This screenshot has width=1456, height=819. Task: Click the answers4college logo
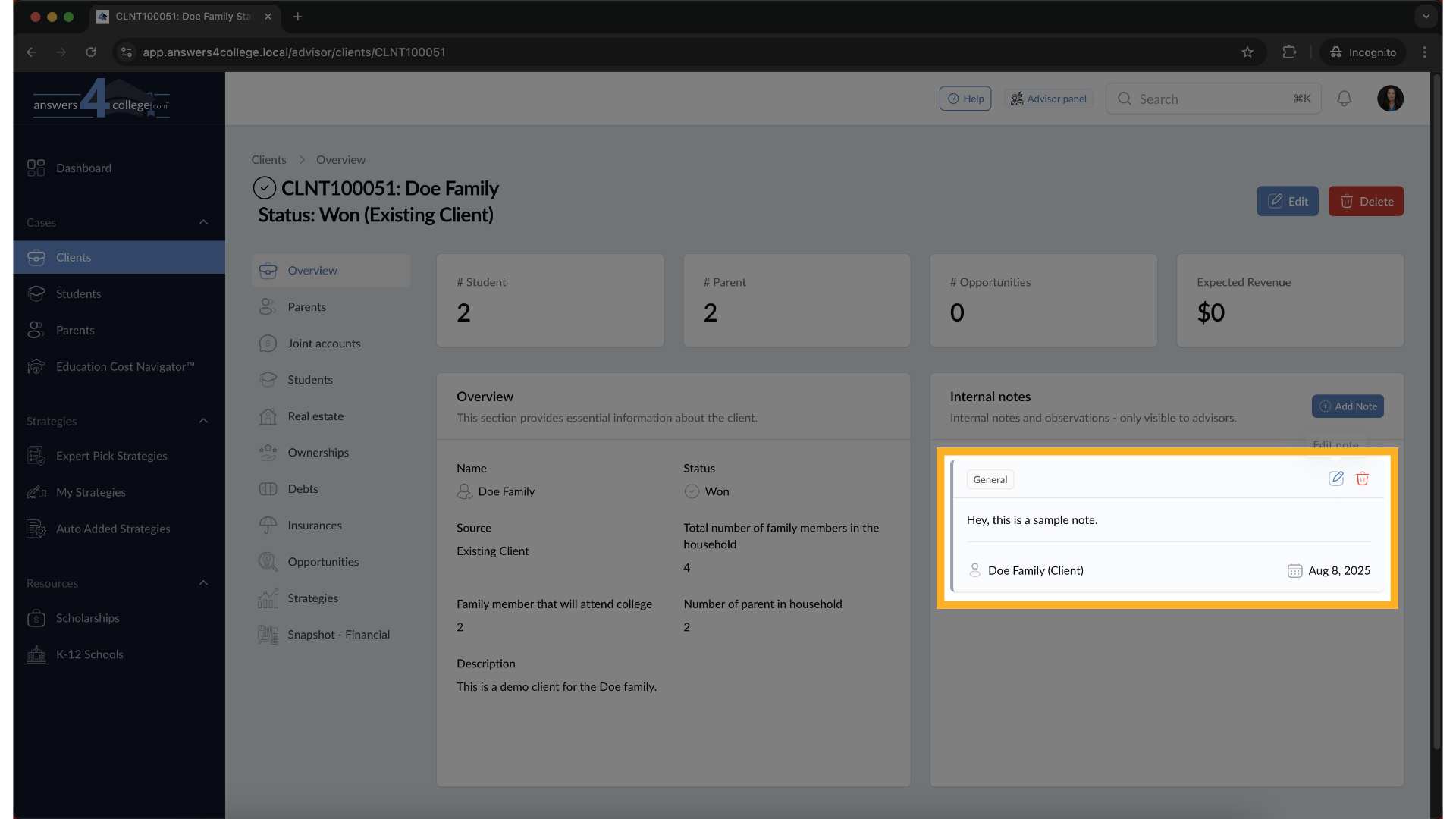tap(101, 99)
